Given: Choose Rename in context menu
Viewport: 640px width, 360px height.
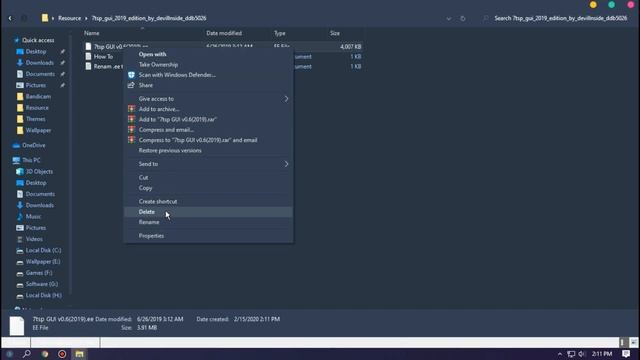Looking at the screenshot, I should click(x=149, y=222).
